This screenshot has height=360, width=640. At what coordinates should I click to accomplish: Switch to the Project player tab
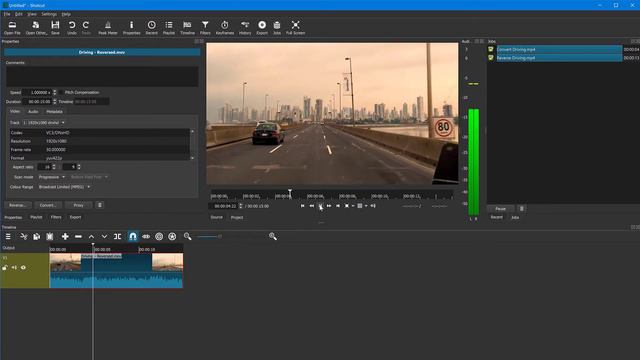coord(237,218)
